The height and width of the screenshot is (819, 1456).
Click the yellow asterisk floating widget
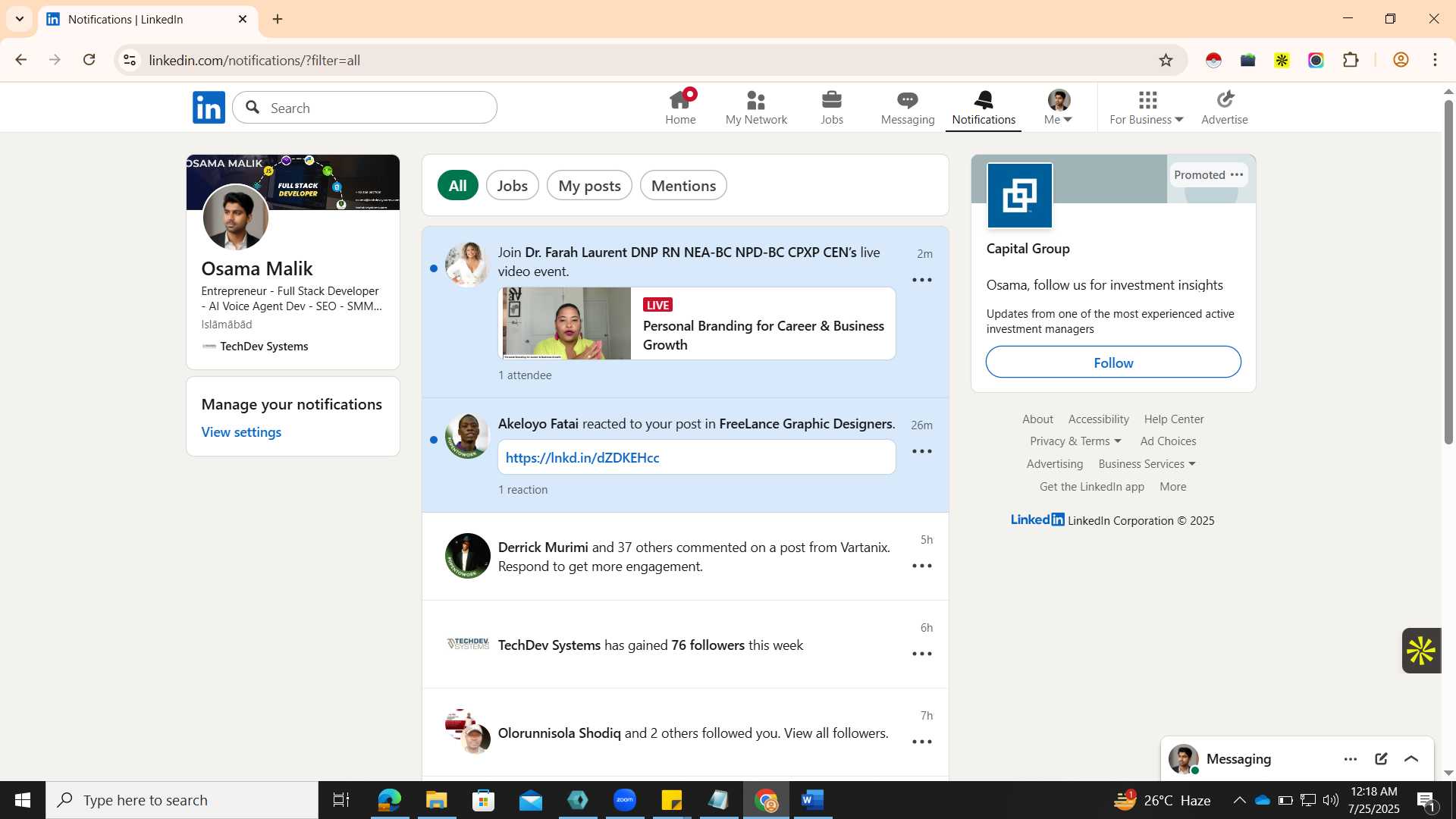pos(1421,651)
